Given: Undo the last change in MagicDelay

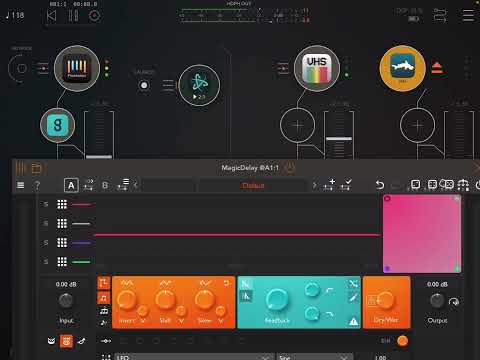Looking at the screenshot, I should (380, 185).
